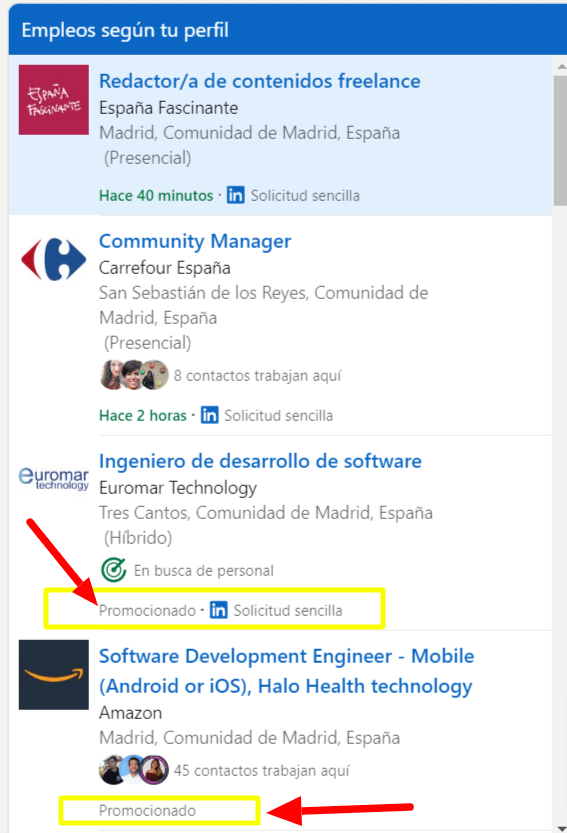Click '45 contactos trabajan aquí' text

pos(261,770)
